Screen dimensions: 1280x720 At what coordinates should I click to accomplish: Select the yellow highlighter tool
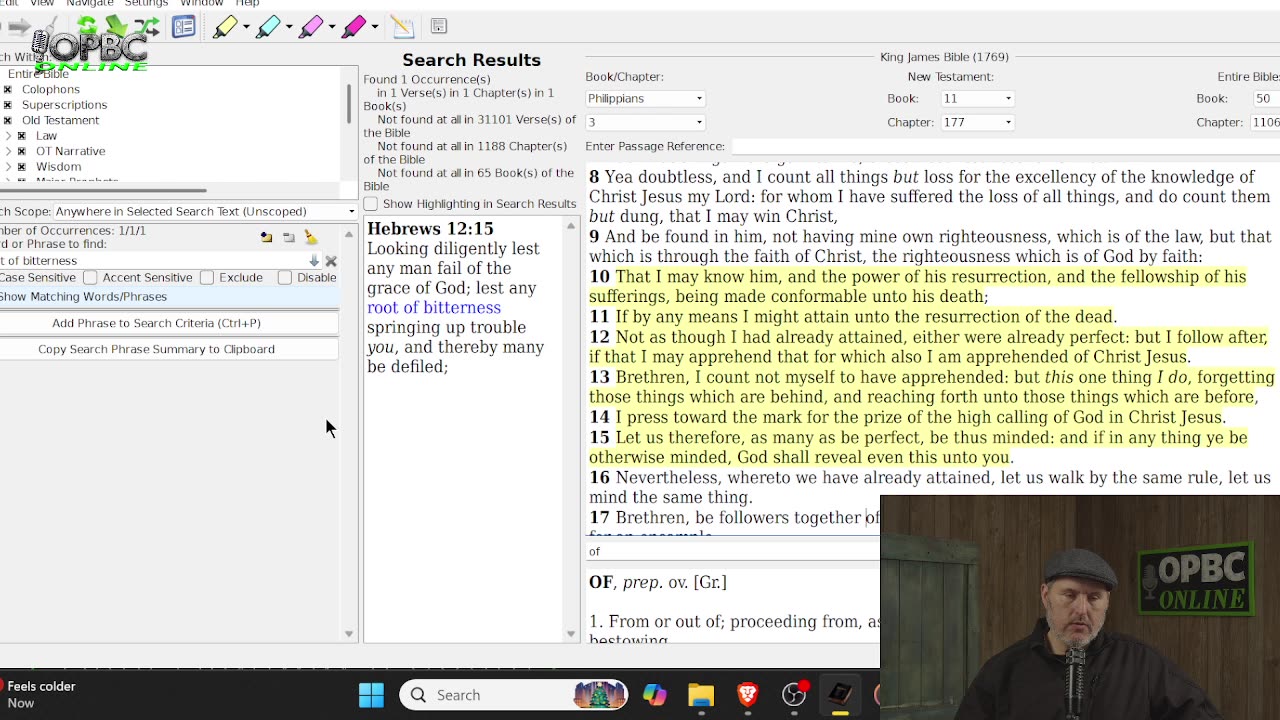click(x=223, y=26)
